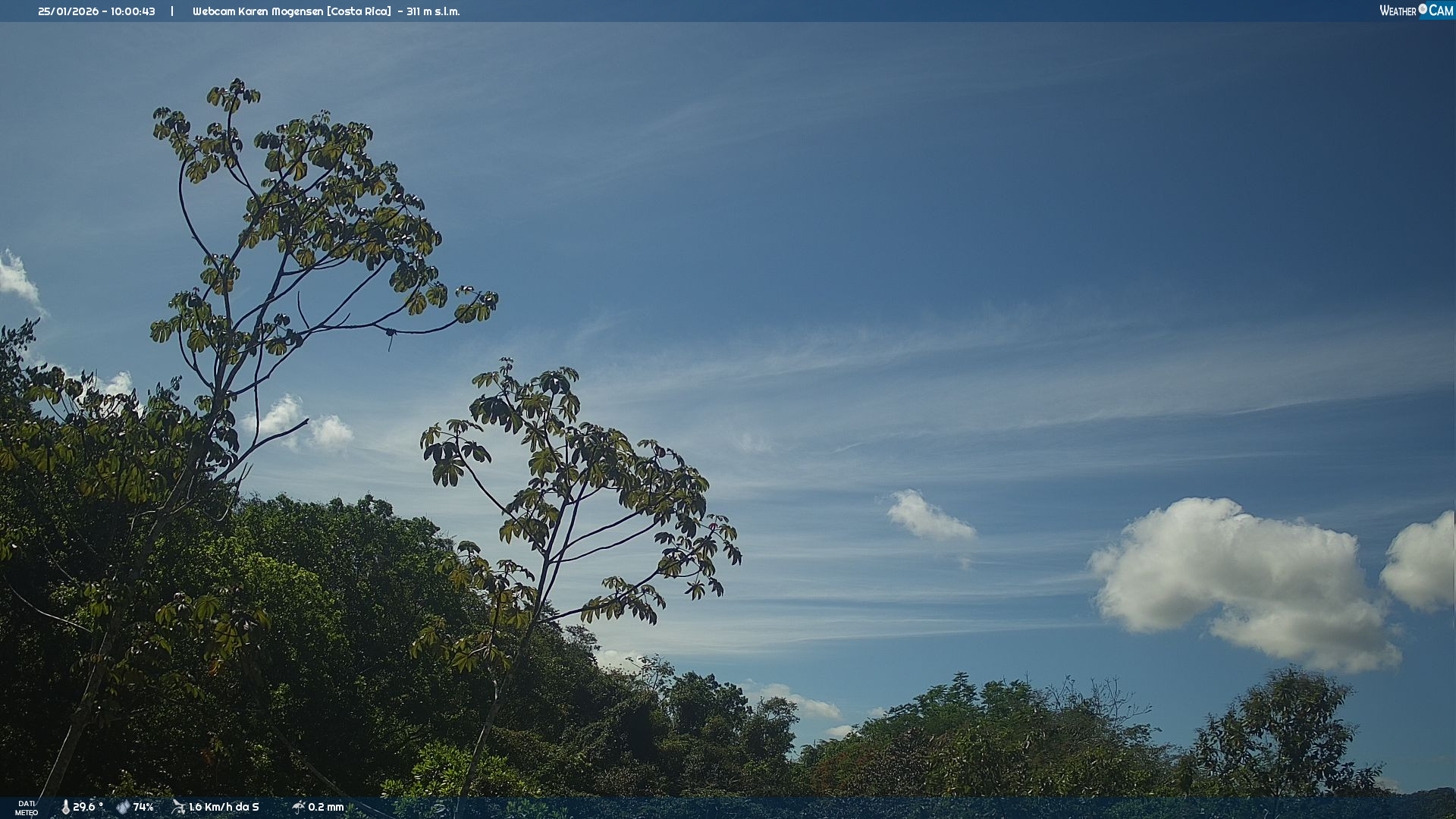
Task: Click the camera lens in WeatherCam logo
Action: pyautogui.click(x=1423, y=9)
